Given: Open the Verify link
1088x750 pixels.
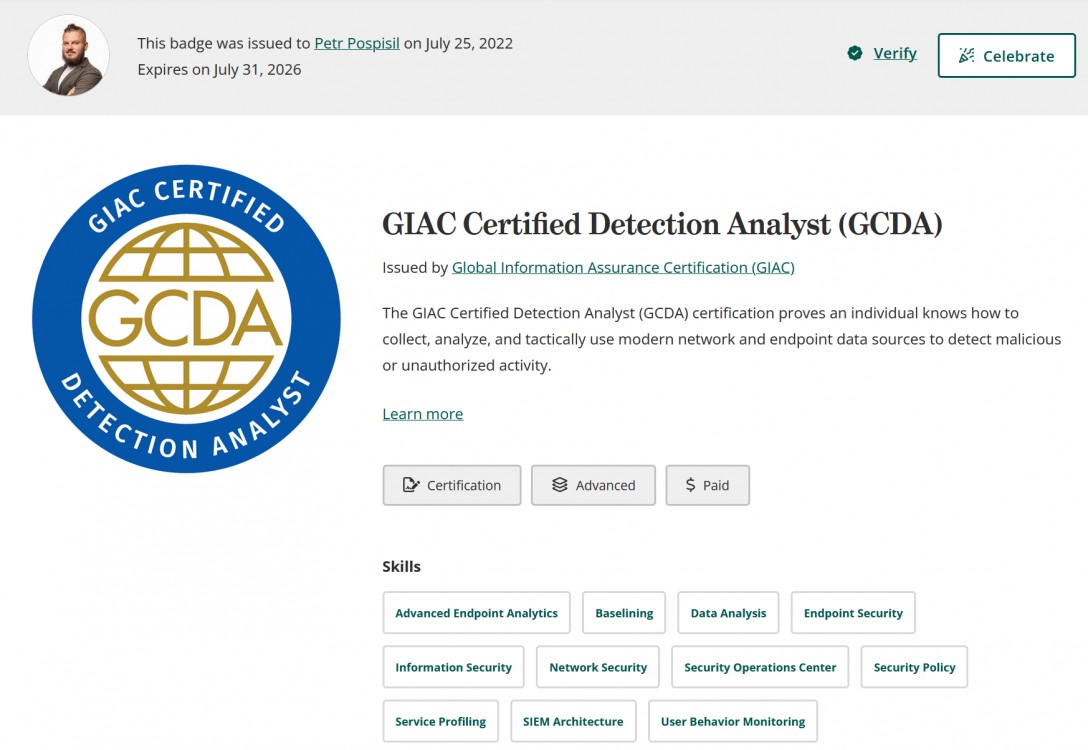Looking at the screenshot, I should click(x=894, y=54).
